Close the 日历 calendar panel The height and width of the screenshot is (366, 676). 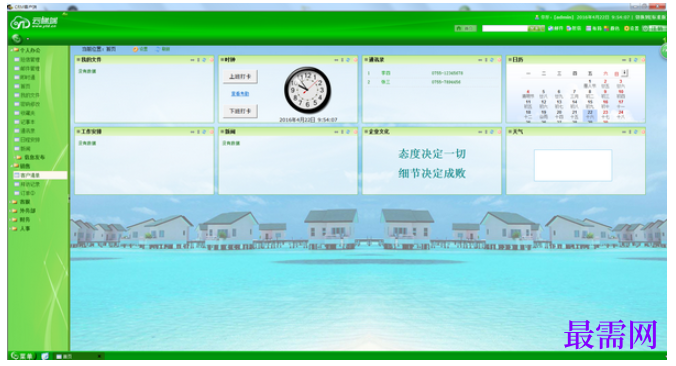(x=643, y=60)
